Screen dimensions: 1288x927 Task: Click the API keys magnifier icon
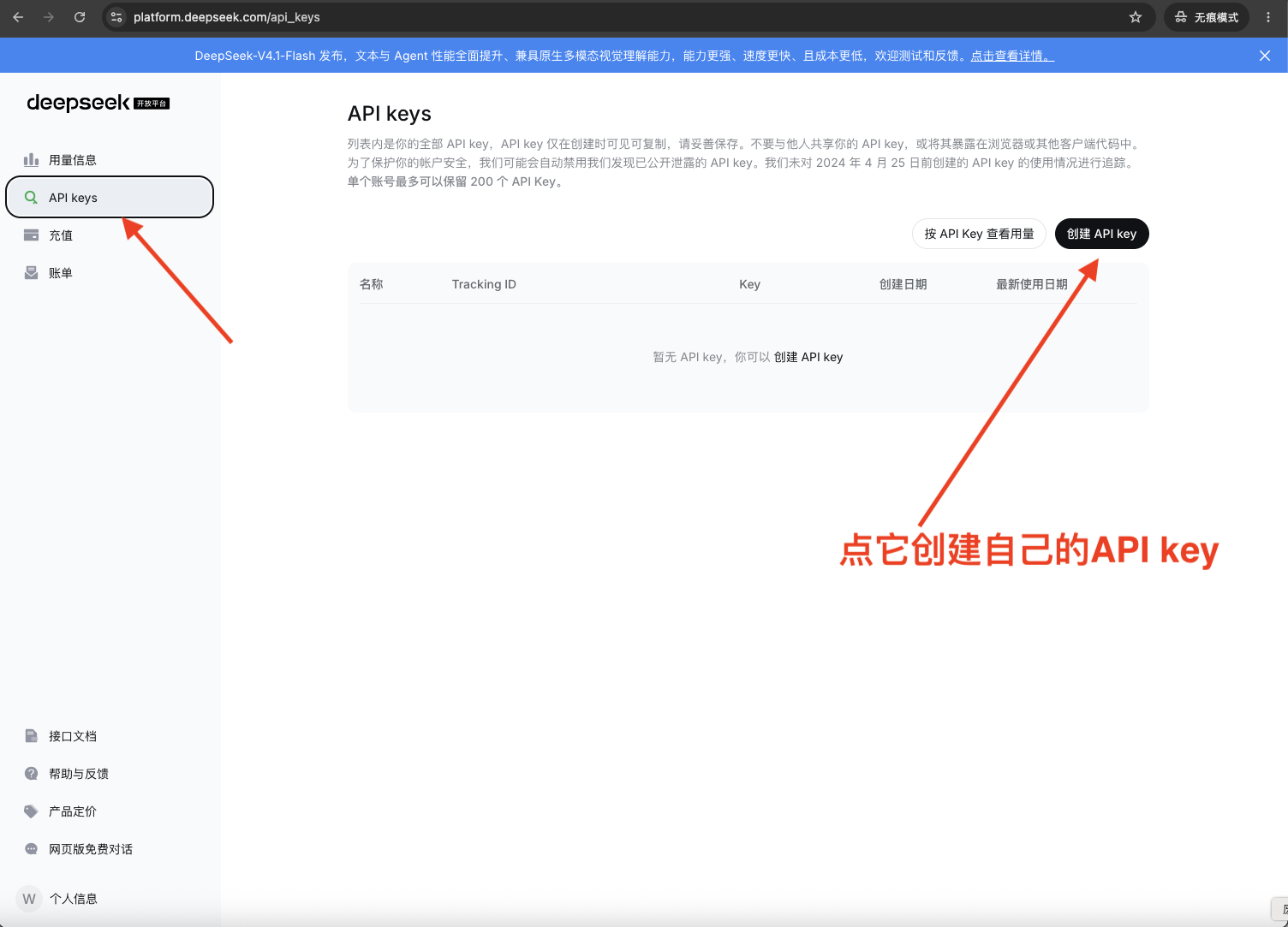tap(32, 198)
